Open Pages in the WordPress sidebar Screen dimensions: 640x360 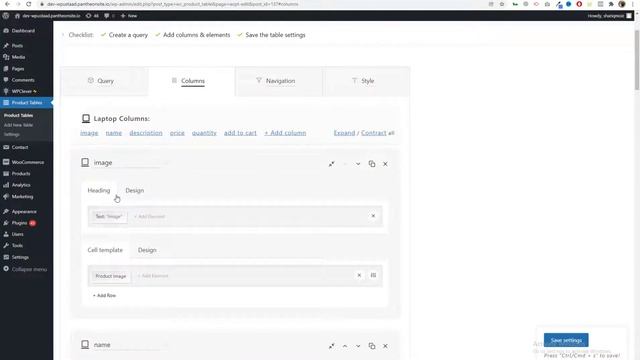(18, 69)
